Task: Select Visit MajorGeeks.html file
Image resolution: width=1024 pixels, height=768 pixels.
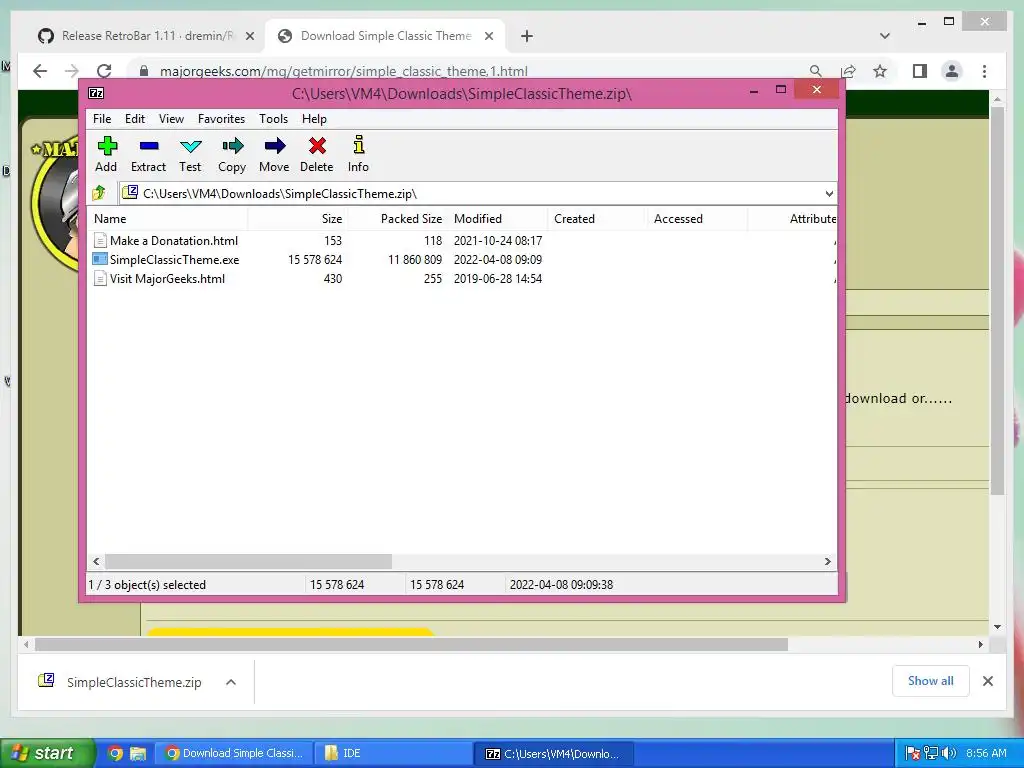Action: pyautogui.click(x=167, y=278)
